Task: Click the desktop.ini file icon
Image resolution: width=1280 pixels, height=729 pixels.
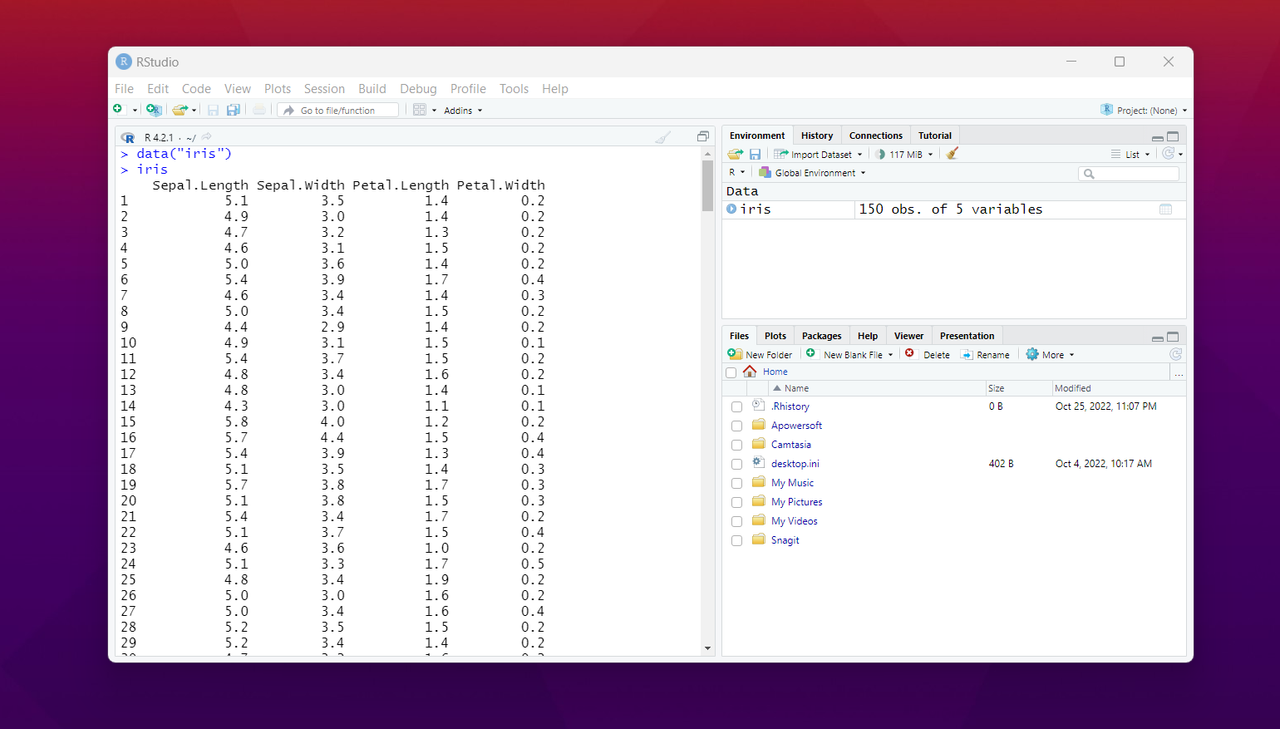Action: [x=758, y=463]
